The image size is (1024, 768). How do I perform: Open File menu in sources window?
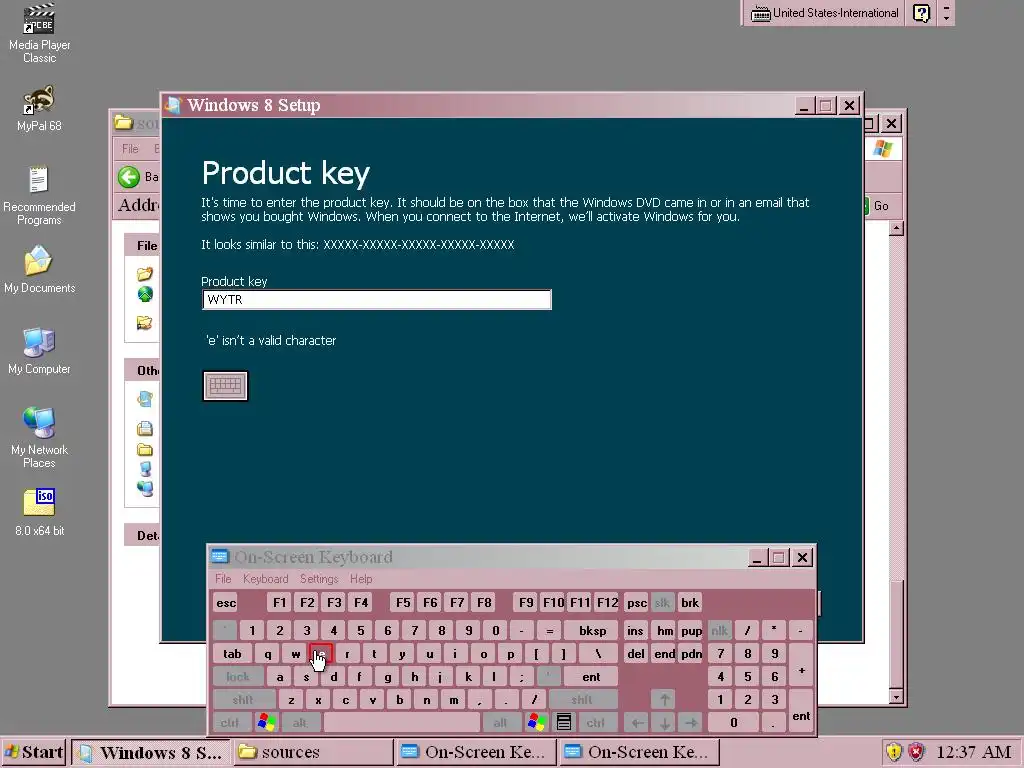pyautogui.click(x=130, y=149)
